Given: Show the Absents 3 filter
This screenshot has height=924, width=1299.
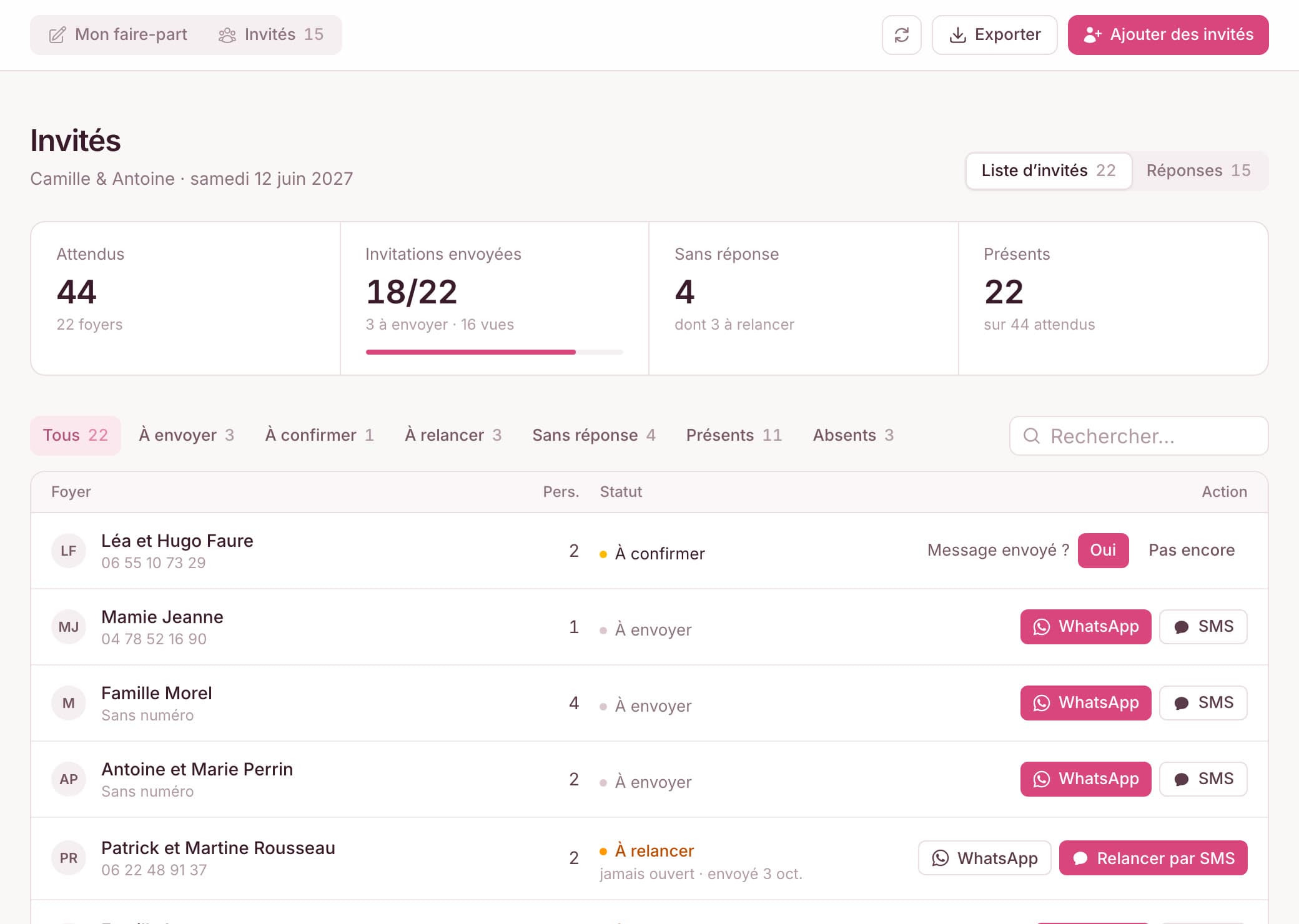Looking at the screenshot, I should pyautogui.click(x=853, y=435).
